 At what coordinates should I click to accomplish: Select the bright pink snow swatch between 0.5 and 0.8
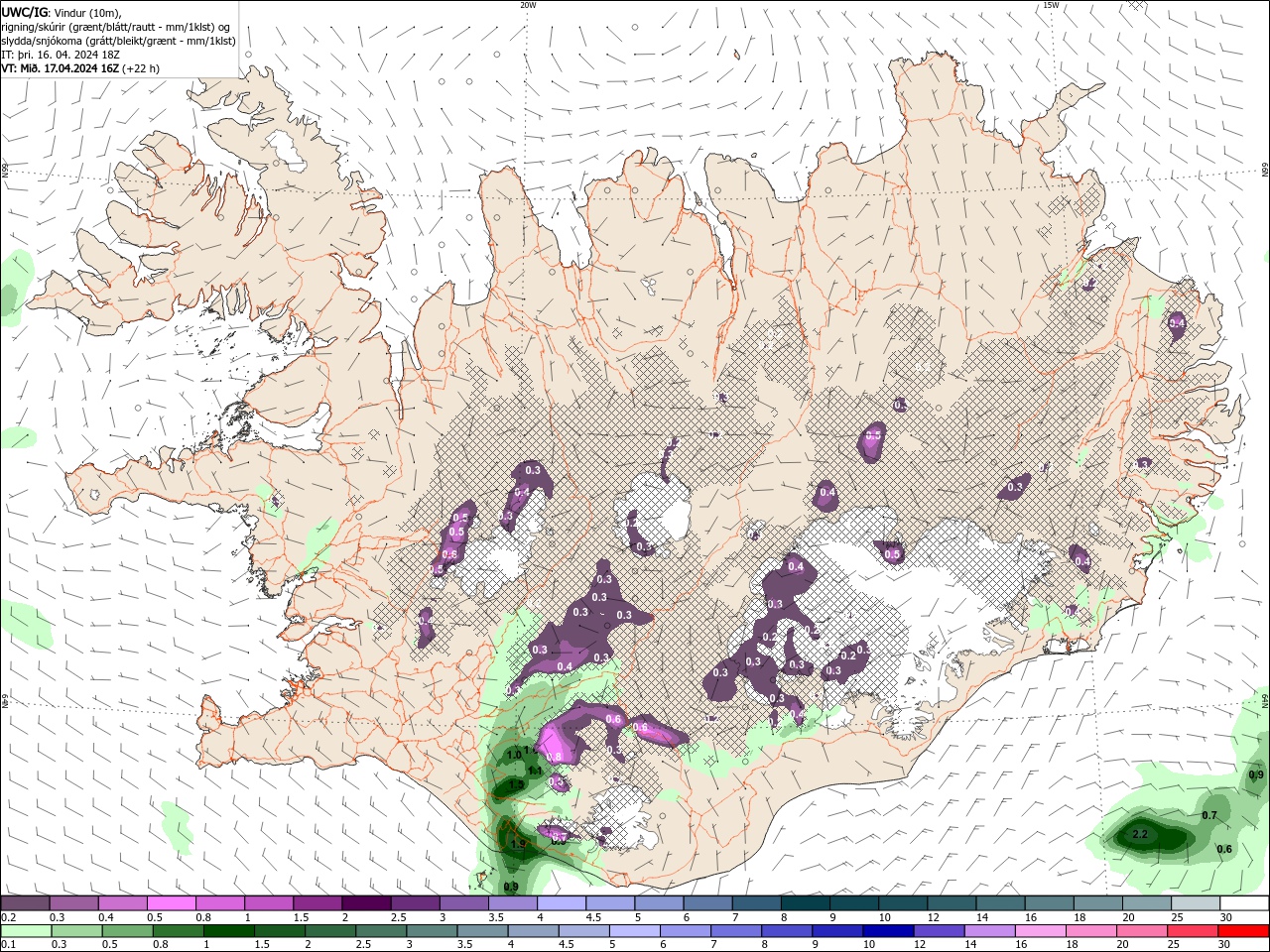pyautogui.click(x=172, y=903)
